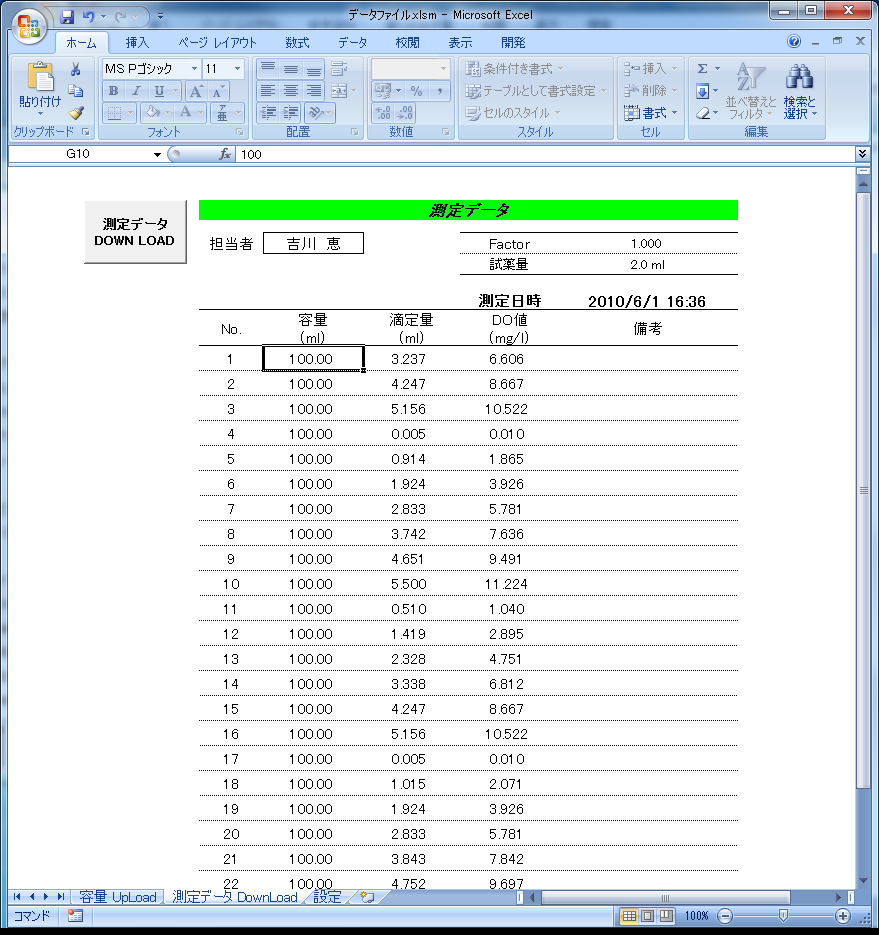879x935 pixels.
Task: Click the macro recording icon in status bar
Action: coord(75,915)
